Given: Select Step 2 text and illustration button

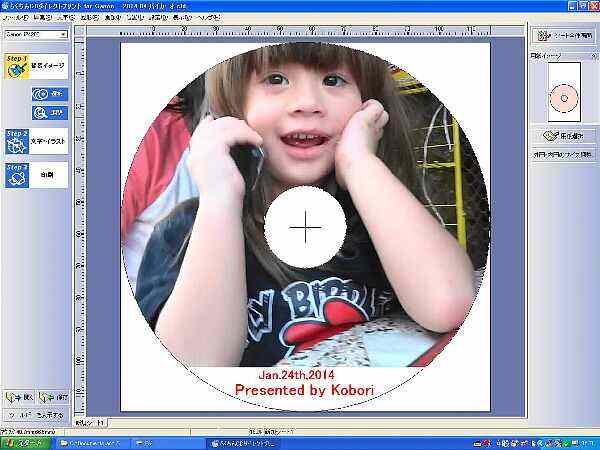Looking at the screenshot, I should (x=36, y=141).
